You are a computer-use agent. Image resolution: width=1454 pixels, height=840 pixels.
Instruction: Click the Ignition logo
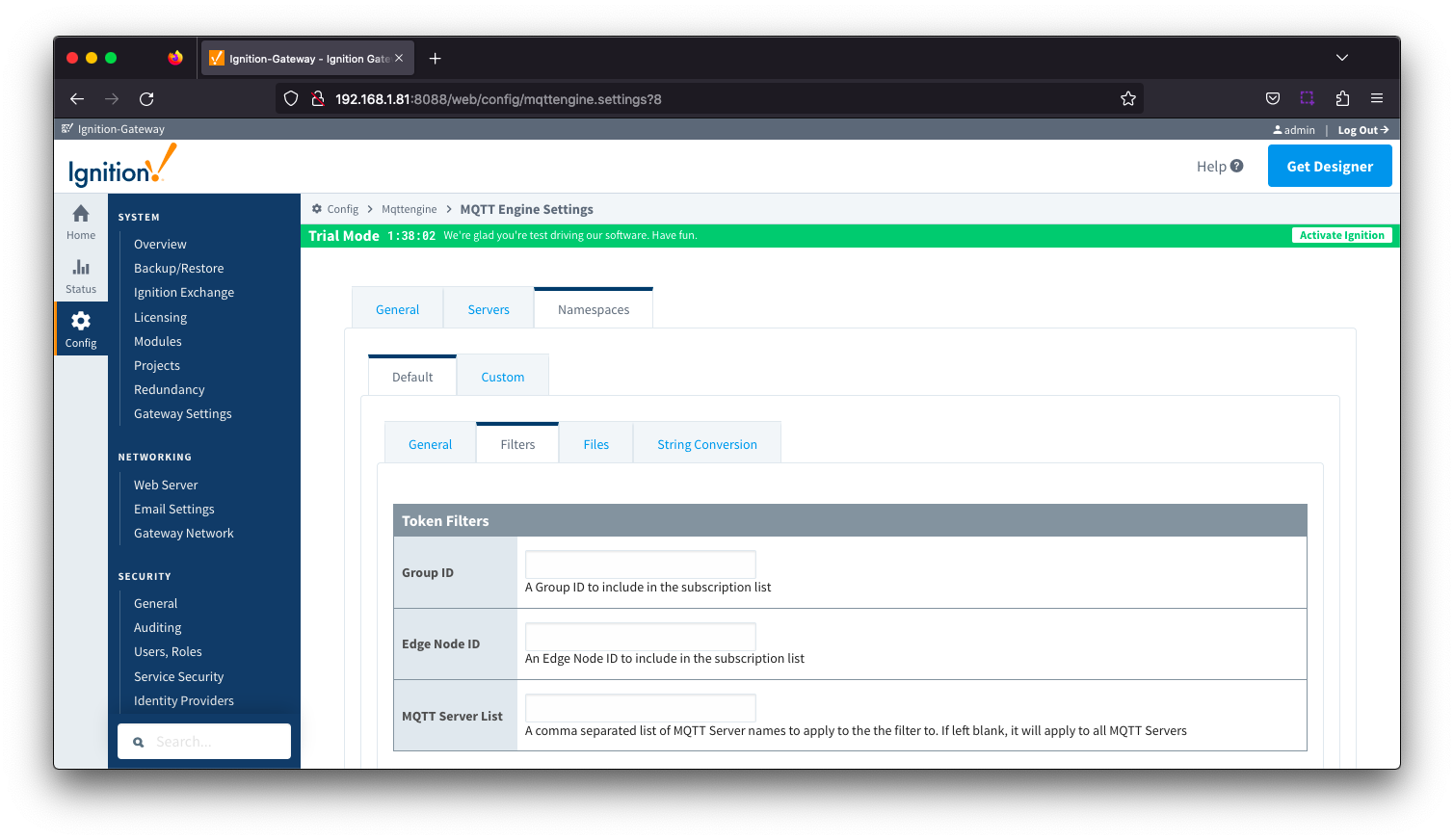122,166
